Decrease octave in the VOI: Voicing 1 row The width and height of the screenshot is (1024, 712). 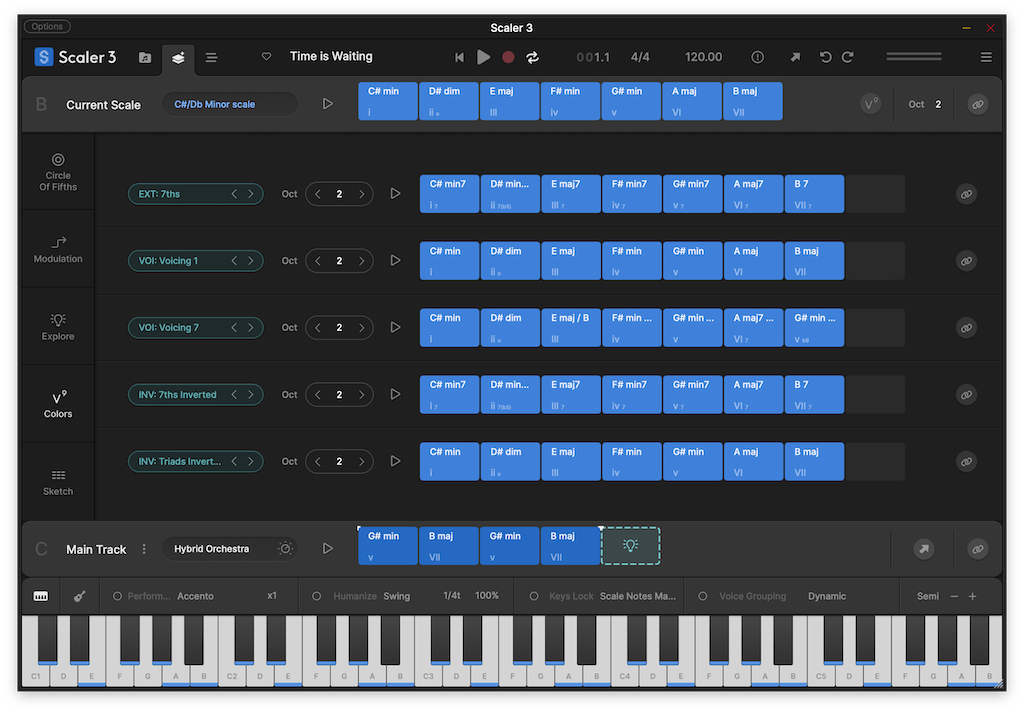[318, 261]
